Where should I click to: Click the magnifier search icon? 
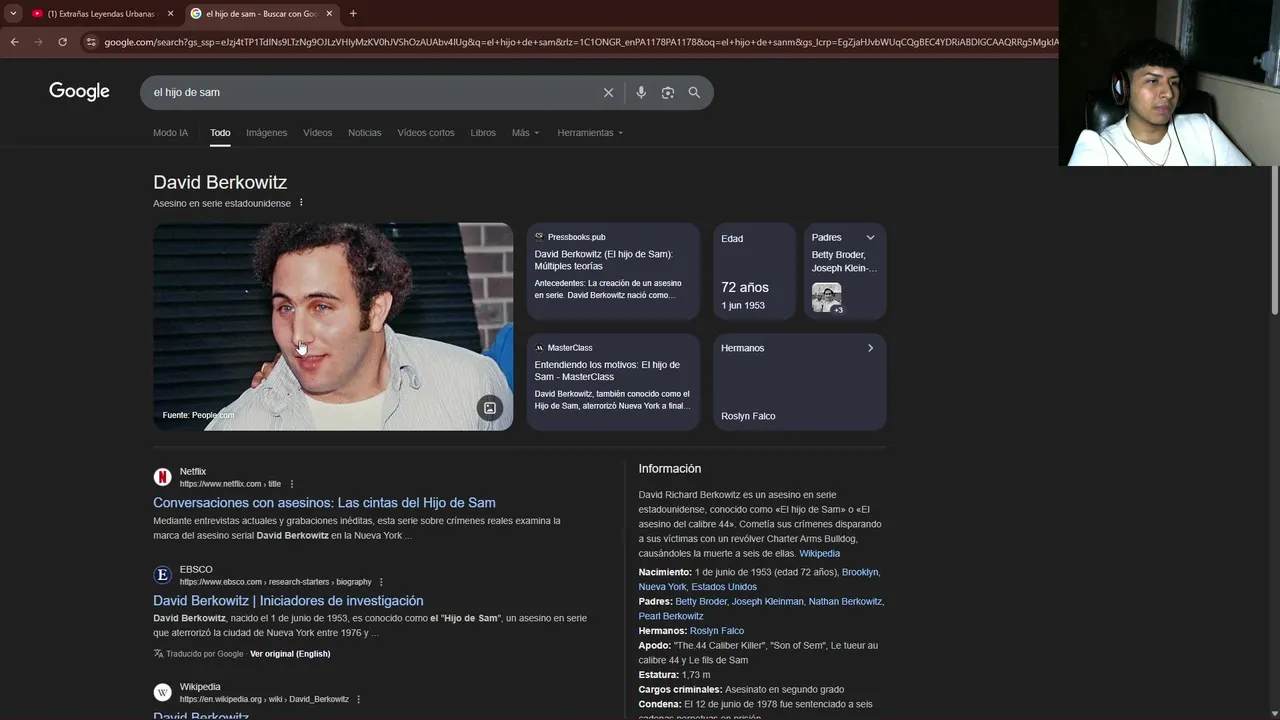click(x=694, y=92)
